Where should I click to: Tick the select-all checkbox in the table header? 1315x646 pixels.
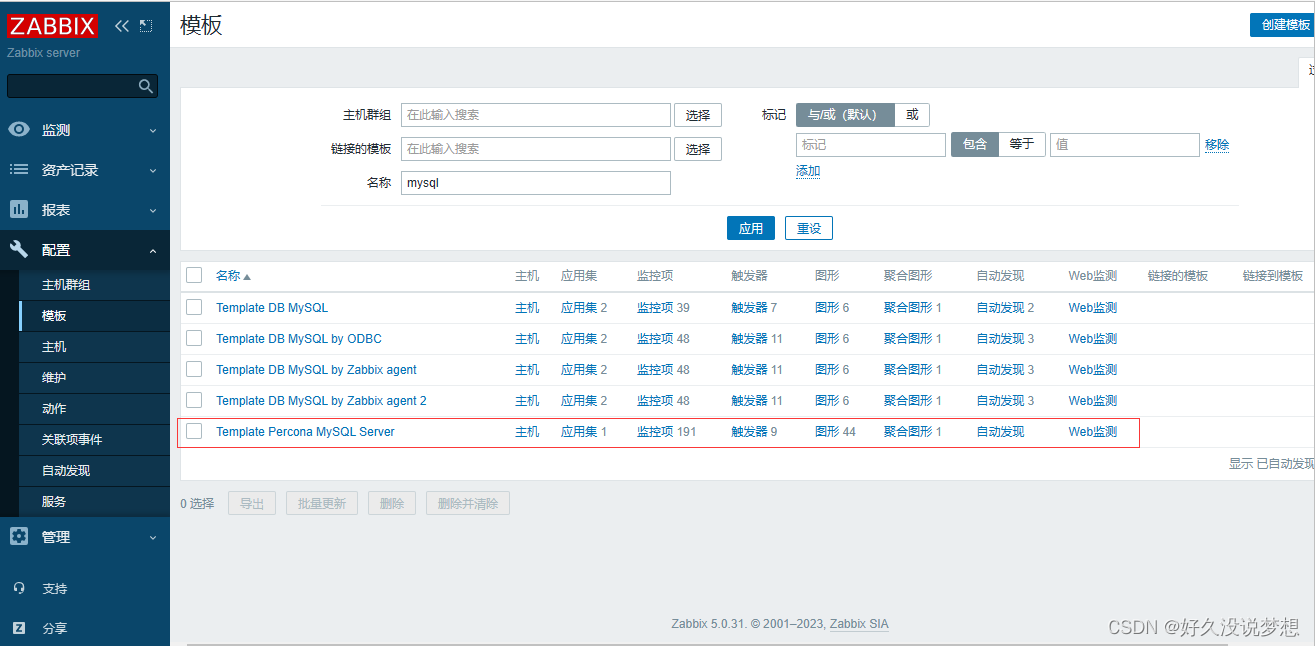point(194,276)
